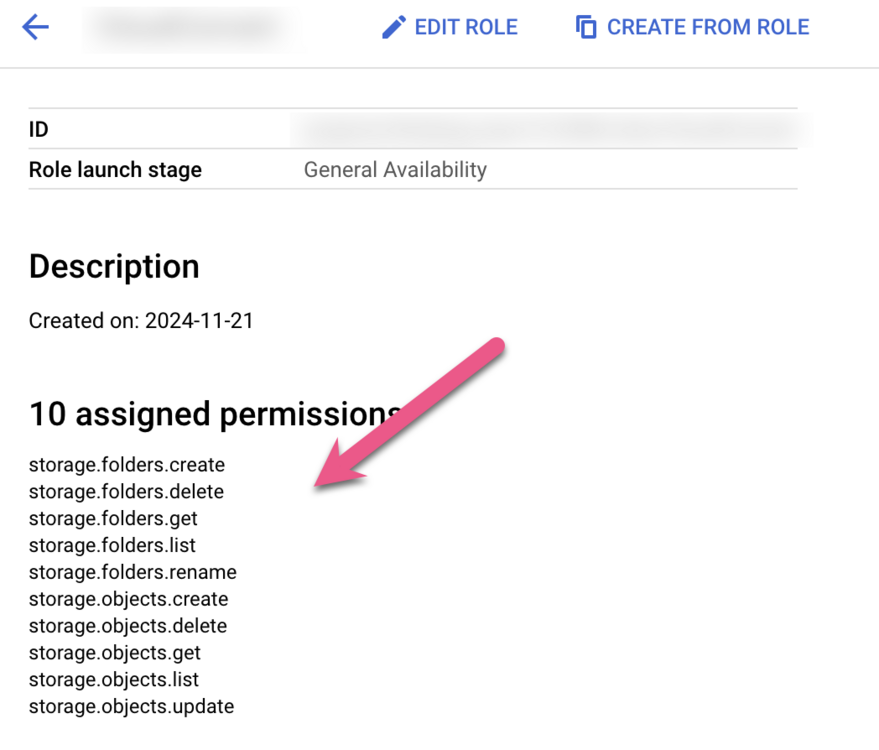Select the storage.objects.list permission
Image resolution: width=879 pixels, height=750 pixels.
[x=114, y=680]
